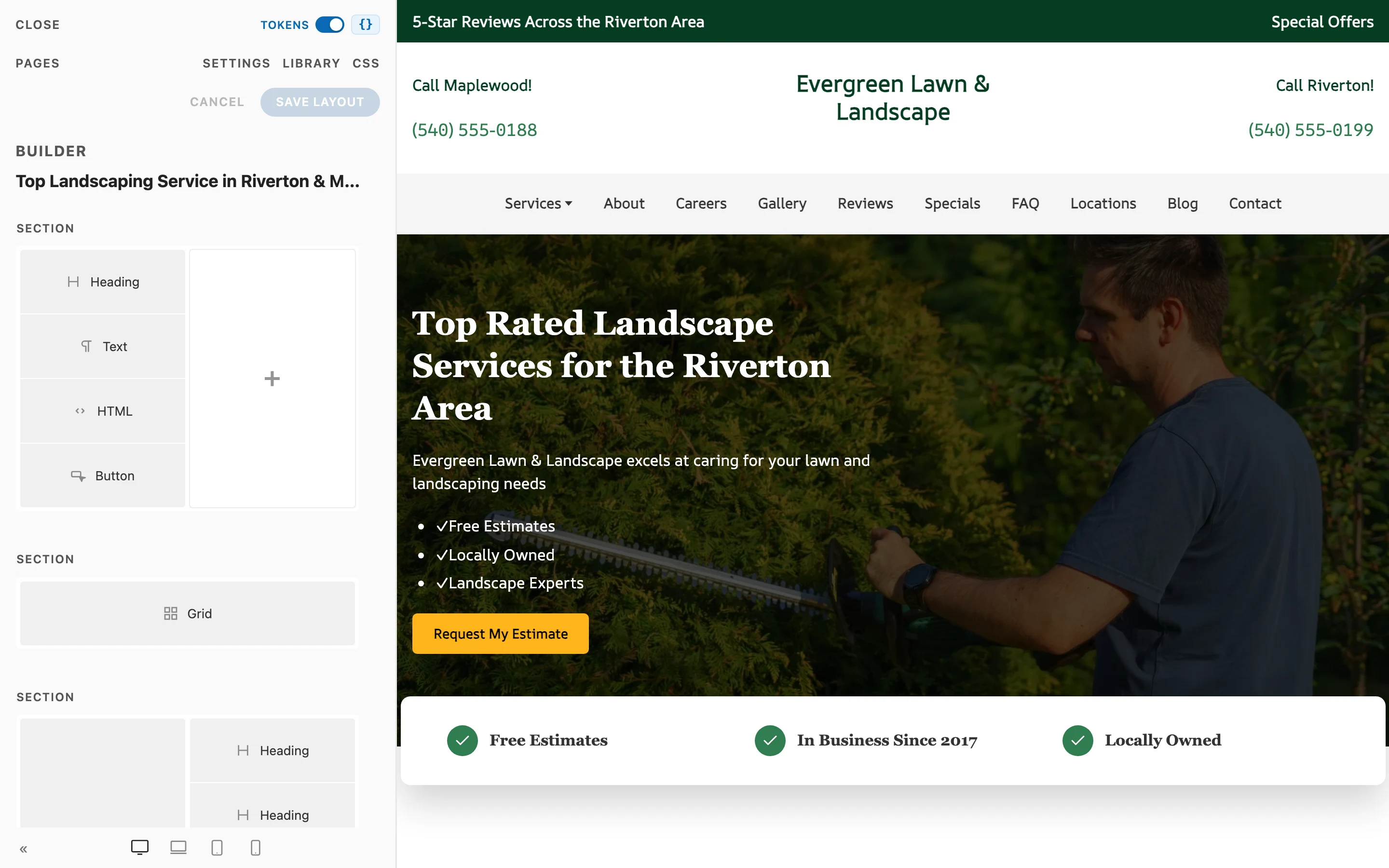
Task: Call Riverton number (540) 555-0199
Action: 1311,130
